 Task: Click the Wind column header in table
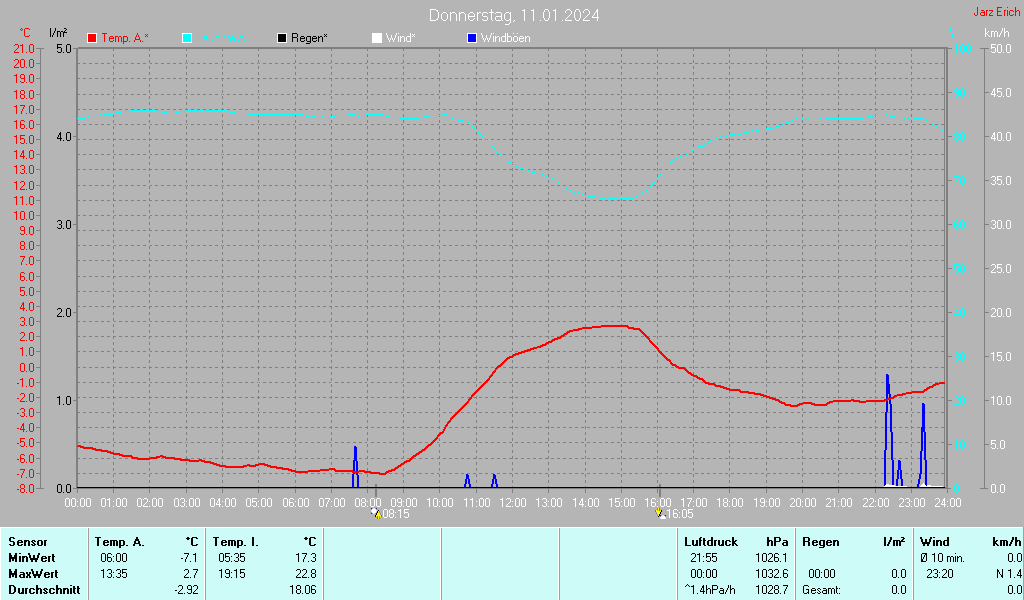pyautogui.click(x=935, y=542)
